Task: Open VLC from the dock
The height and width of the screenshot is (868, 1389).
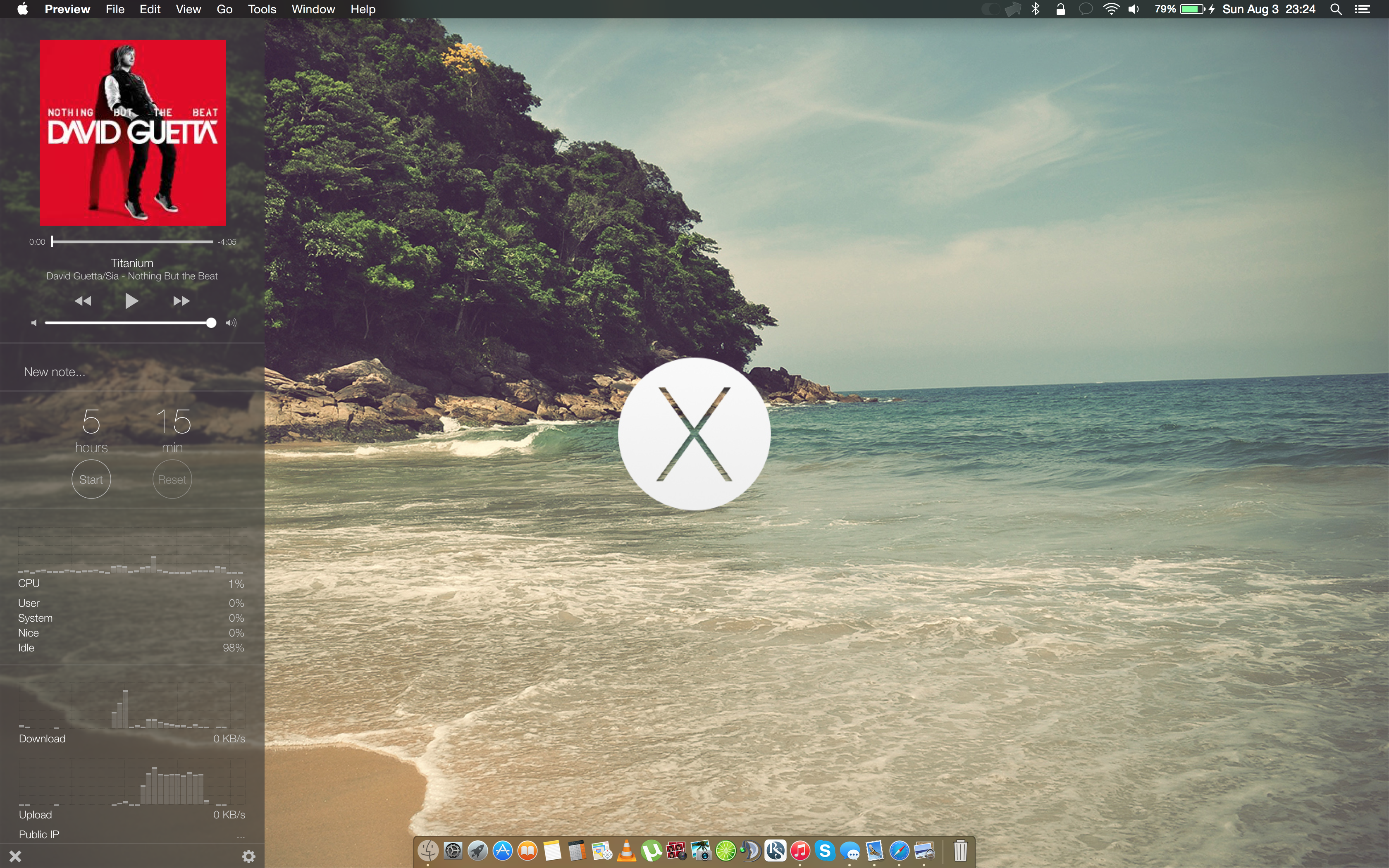Action: (627, 851)
